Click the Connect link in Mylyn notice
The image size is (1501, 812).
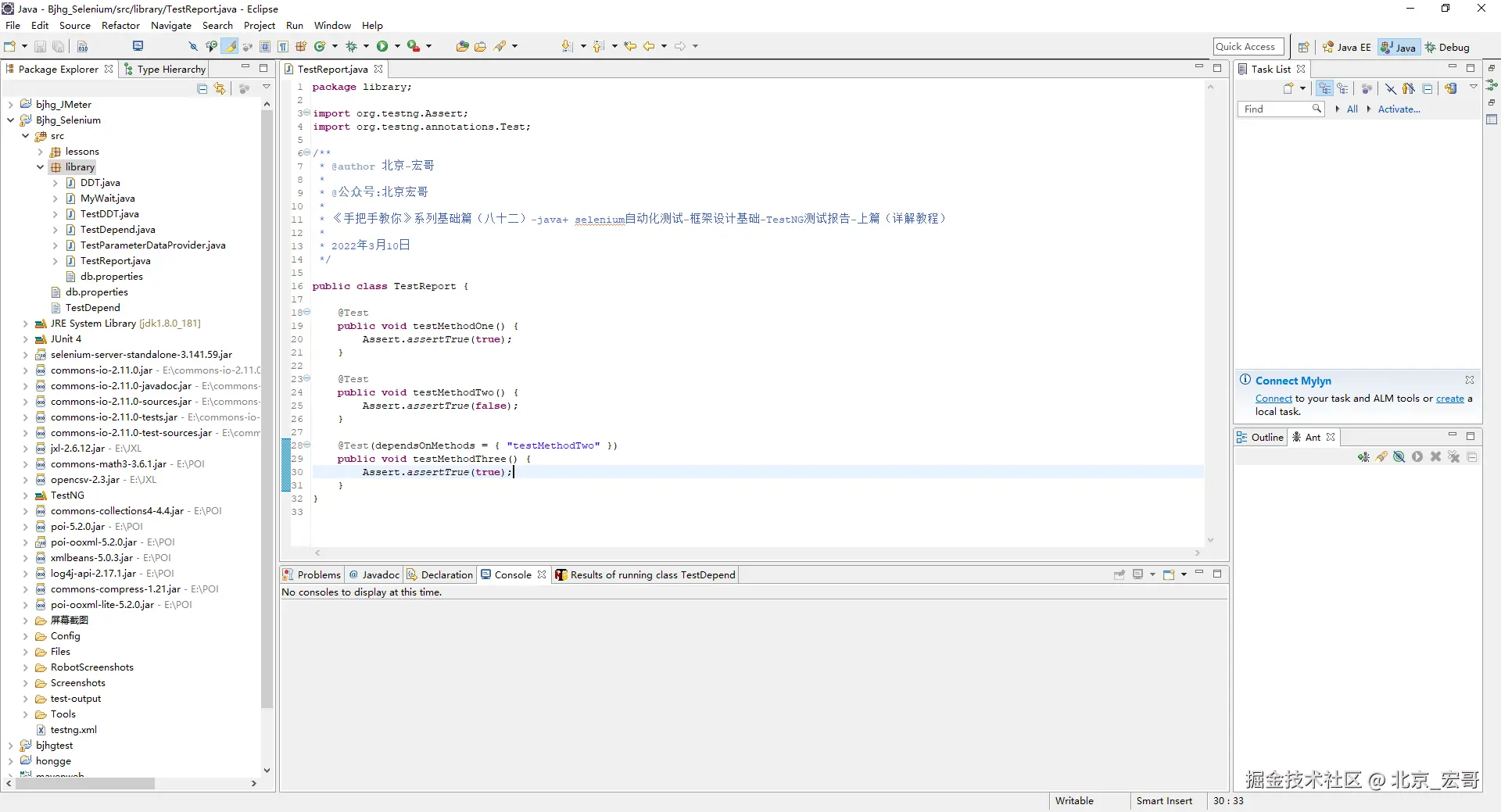point(1274,399)
